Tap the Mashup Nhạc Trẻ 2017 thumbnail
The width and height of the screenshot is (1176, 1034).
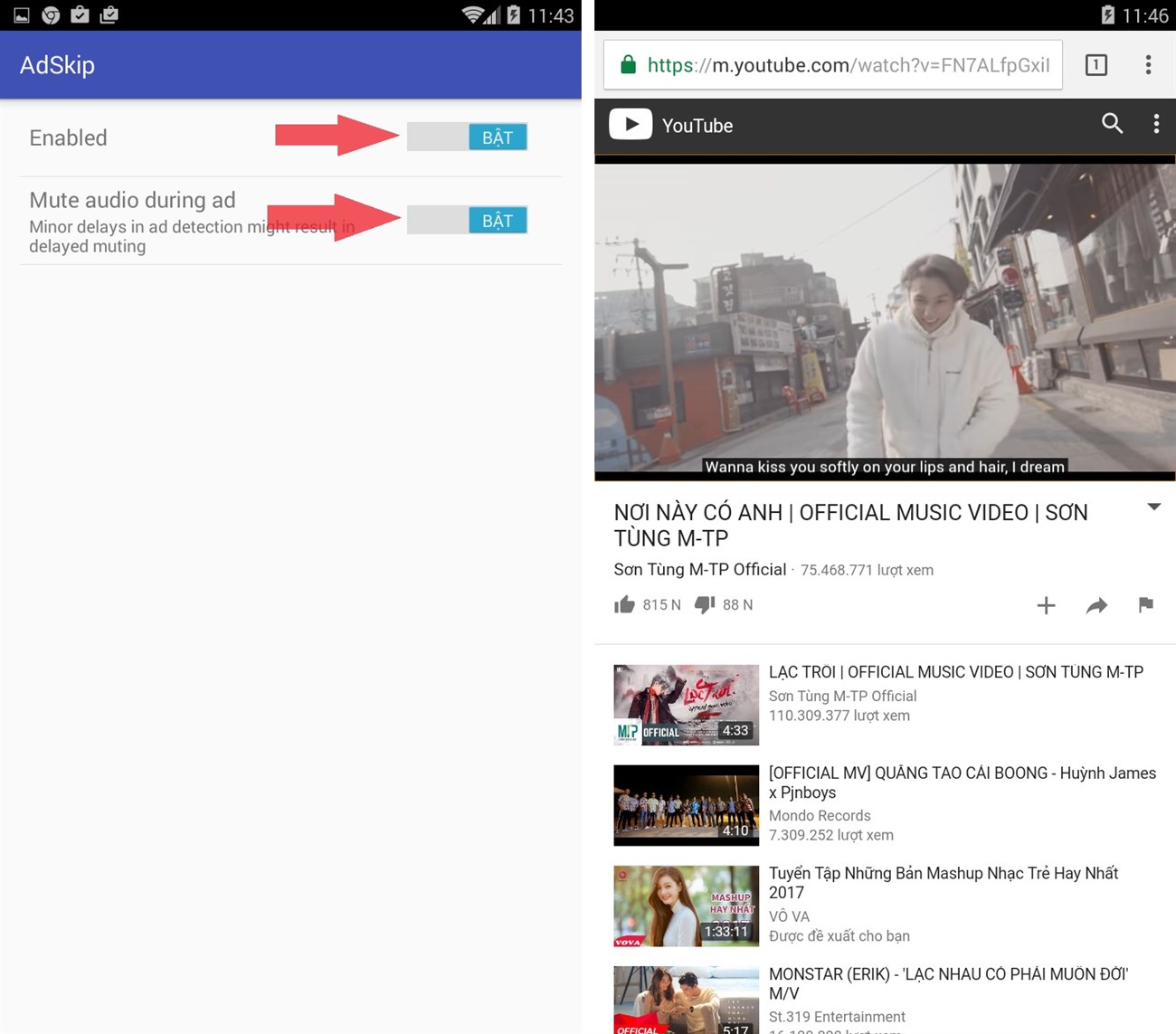pos(685,905)
